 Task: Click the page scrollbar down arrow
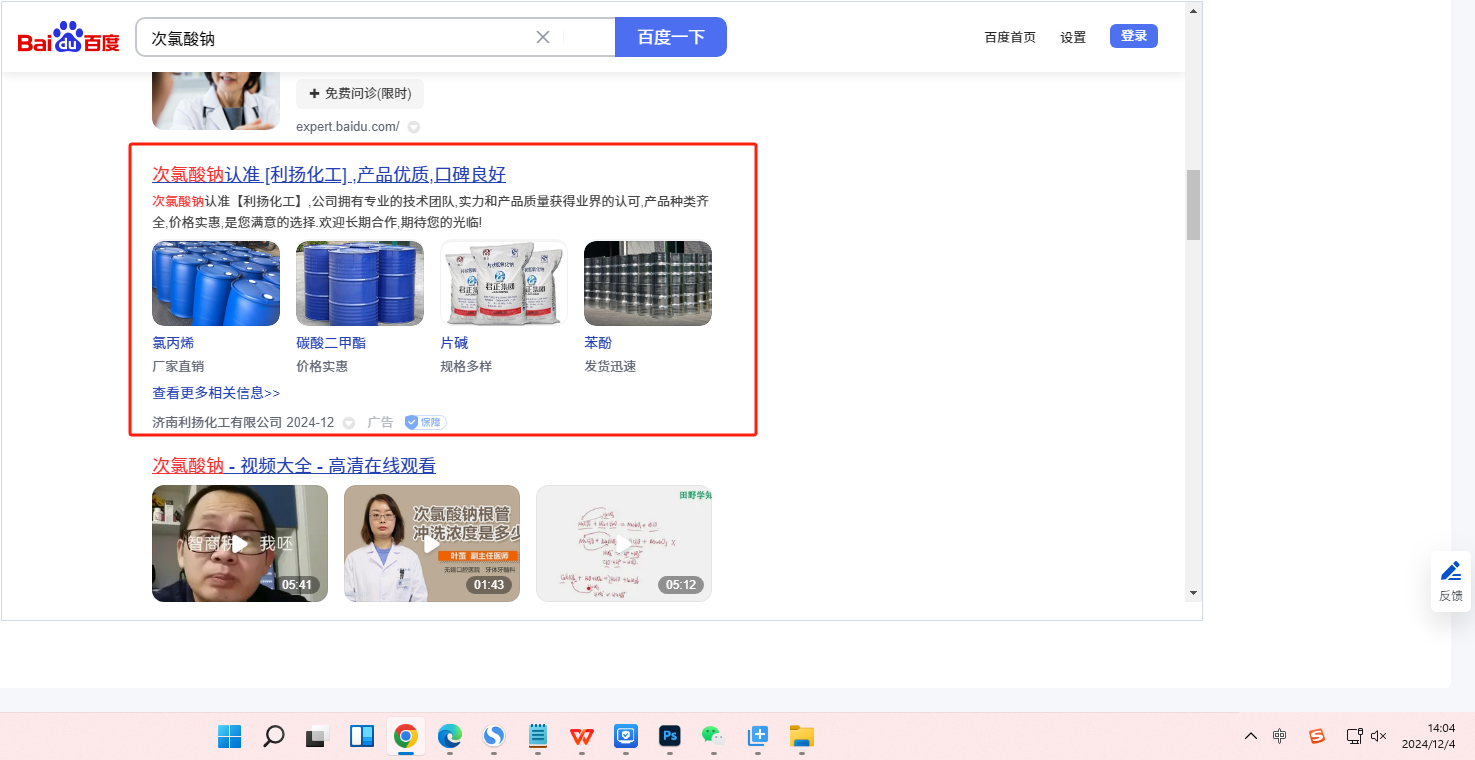[1193, 593]
